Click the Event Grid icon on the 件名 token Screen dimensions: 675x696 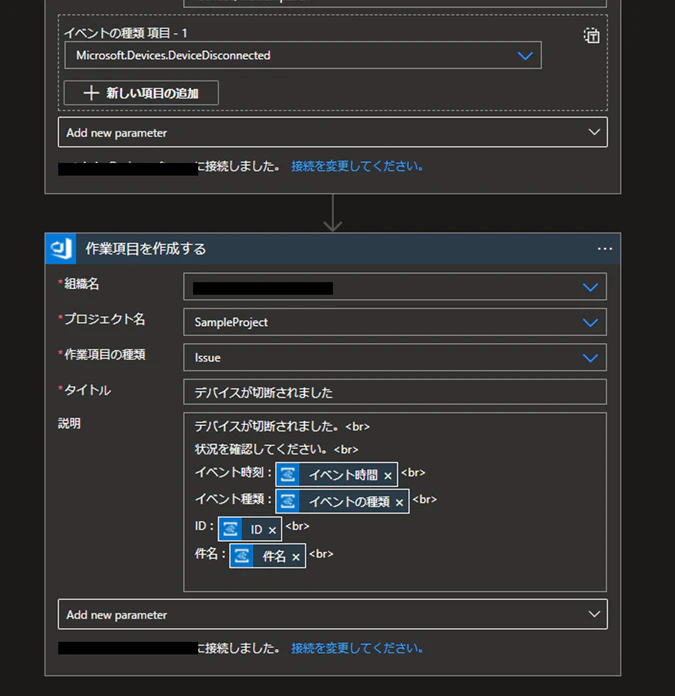[242, 556]
